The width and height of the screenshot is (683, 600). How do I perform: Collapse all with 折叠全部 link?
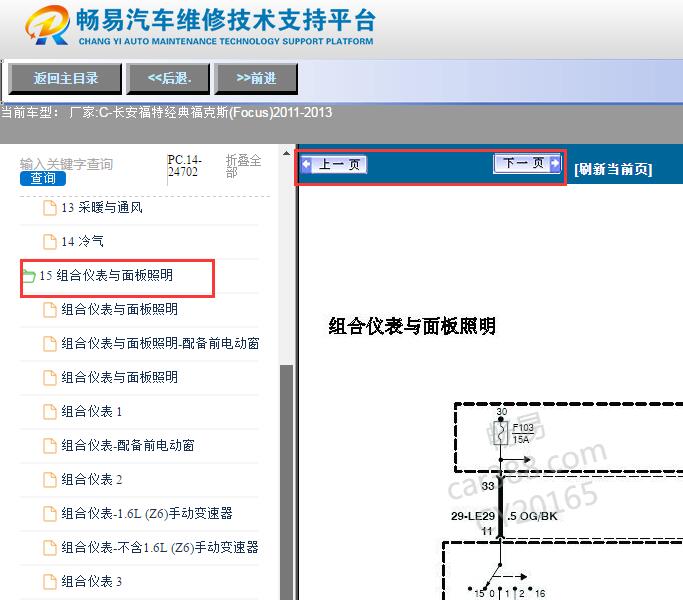point(243,166)
